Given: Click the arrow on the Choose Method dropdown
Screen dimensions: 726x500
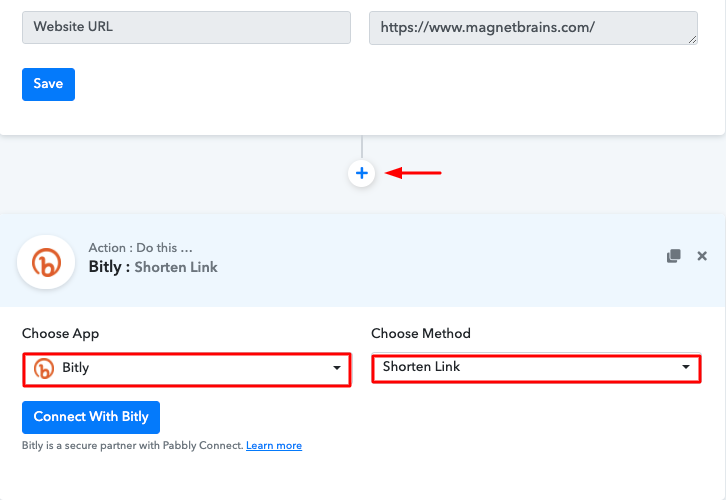Looking at the screenshot, I should tap(686, 367).
